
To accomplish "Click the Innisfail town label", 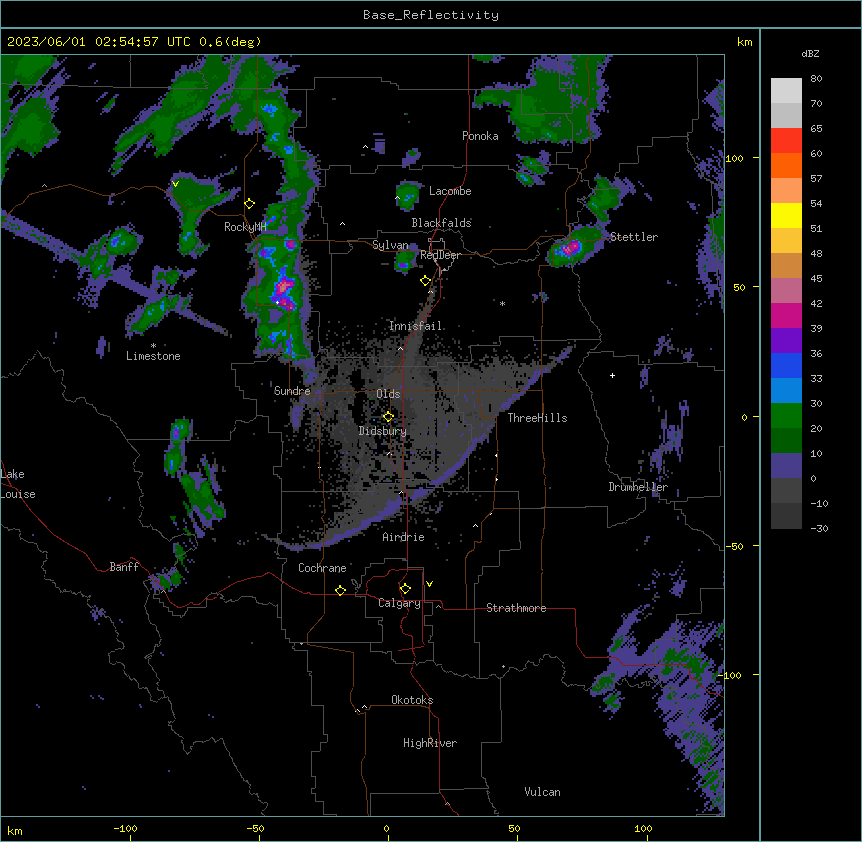I will tap(415, 326).
